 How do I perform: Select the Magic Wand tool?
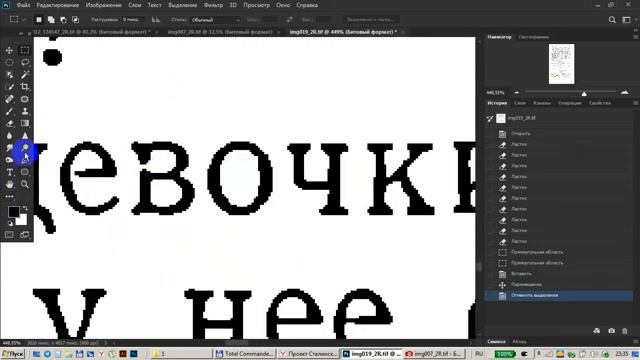[25, 75]
